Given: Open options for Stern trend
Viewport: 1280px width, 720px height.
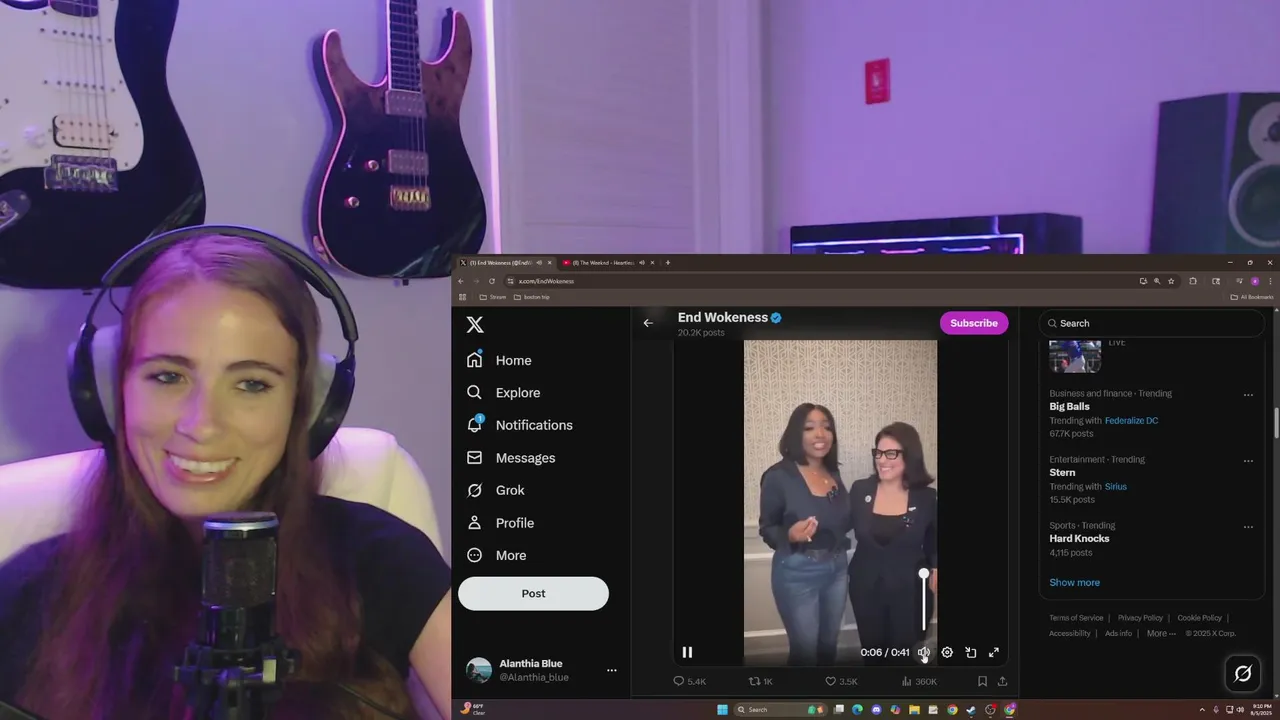Looking at the screenshot, I should 1248,461.
